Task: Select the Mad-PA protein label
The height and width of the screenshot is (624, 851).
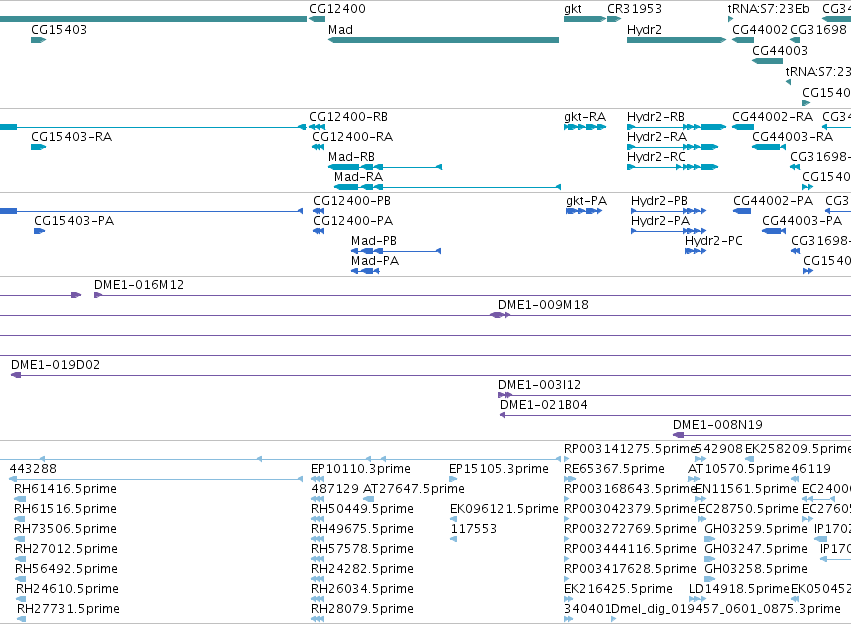Action: click(374, 261)
